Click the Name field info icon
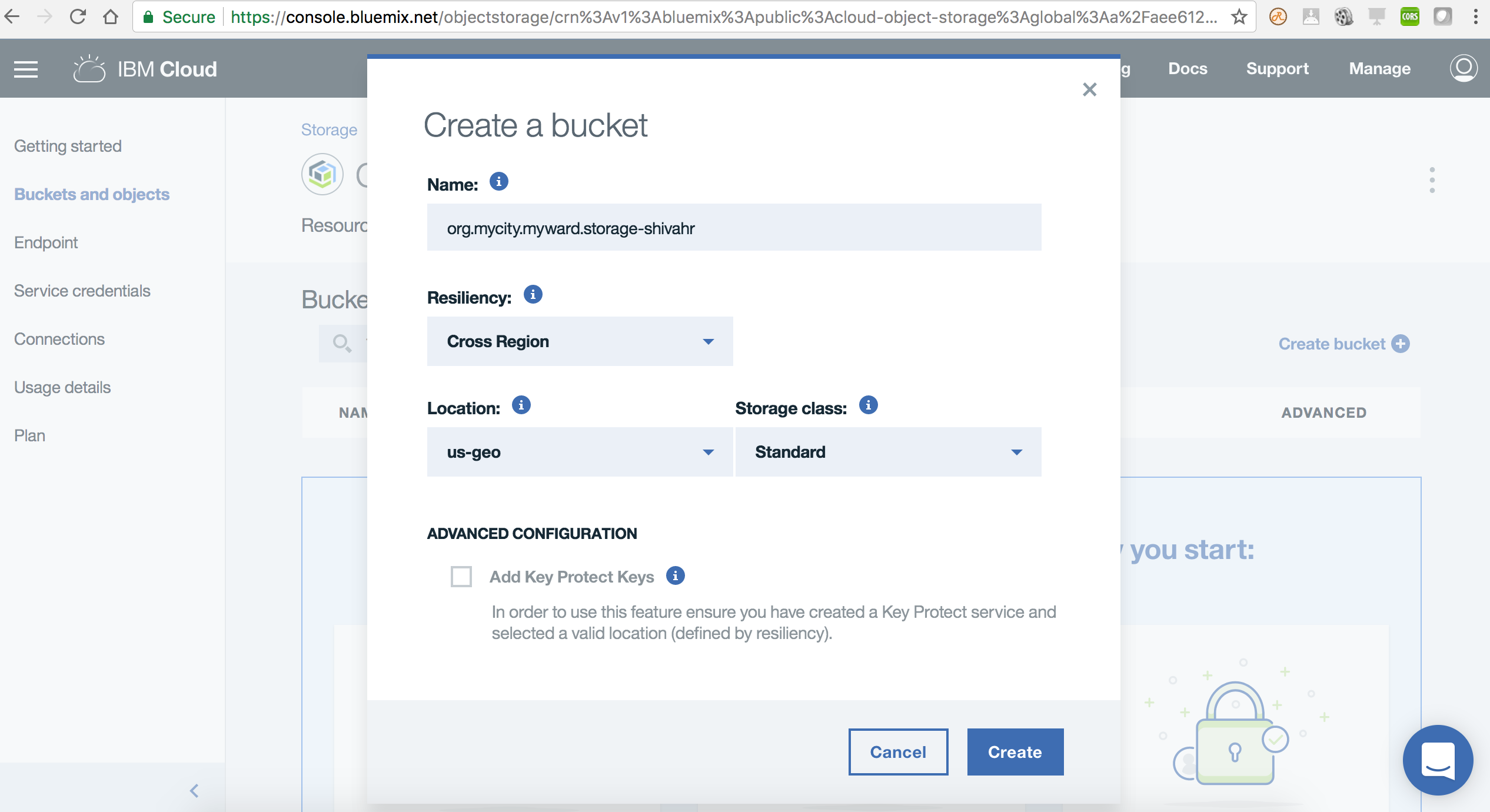Viewport: 1490px width, 812px height. coord(498,182)
